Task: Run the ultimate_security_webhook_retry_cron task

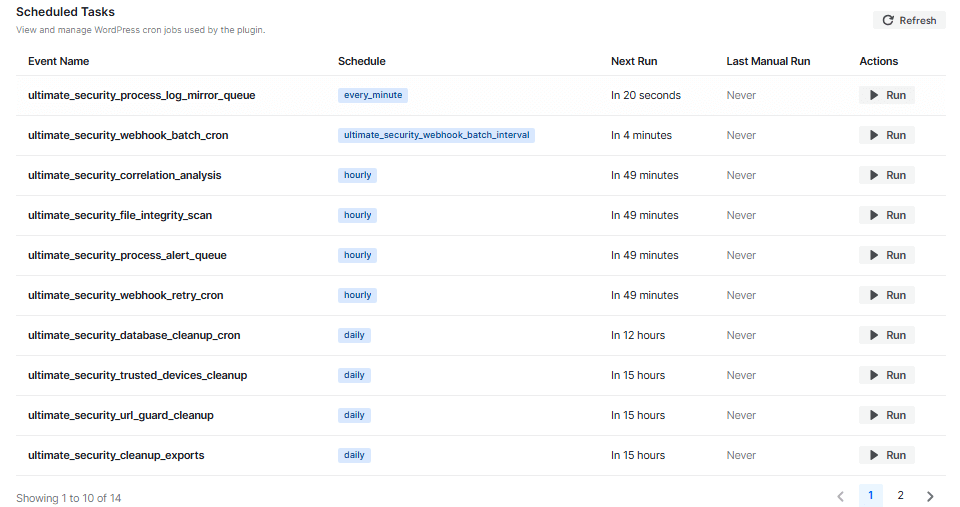Action: [886, 295]
